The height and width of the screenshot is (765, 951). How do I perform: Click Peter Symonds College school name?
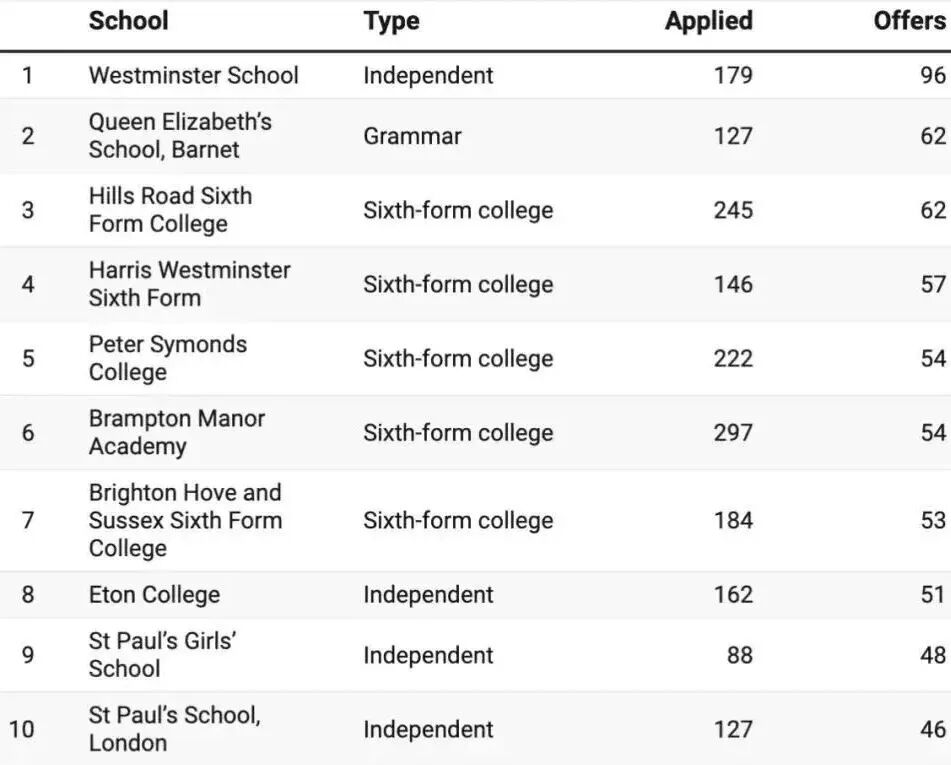[167, 358]
